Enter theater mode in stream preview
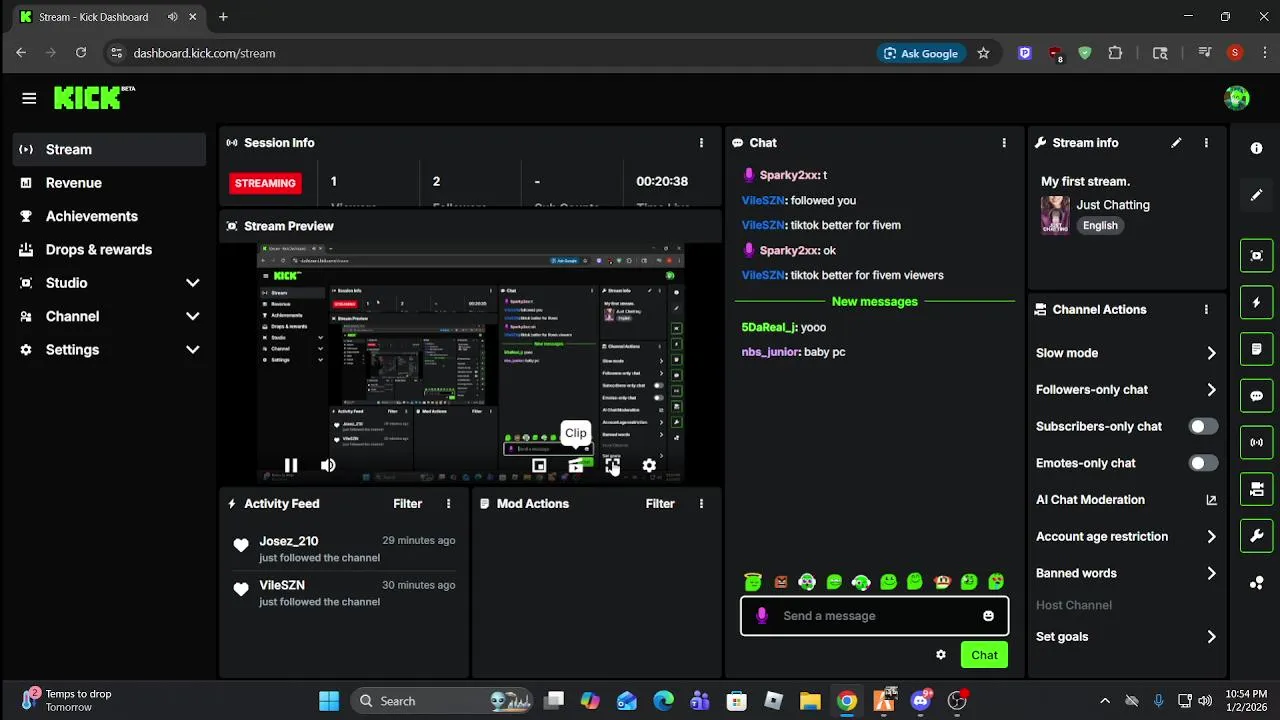1280x720 pixels. [x=612, y=465]
